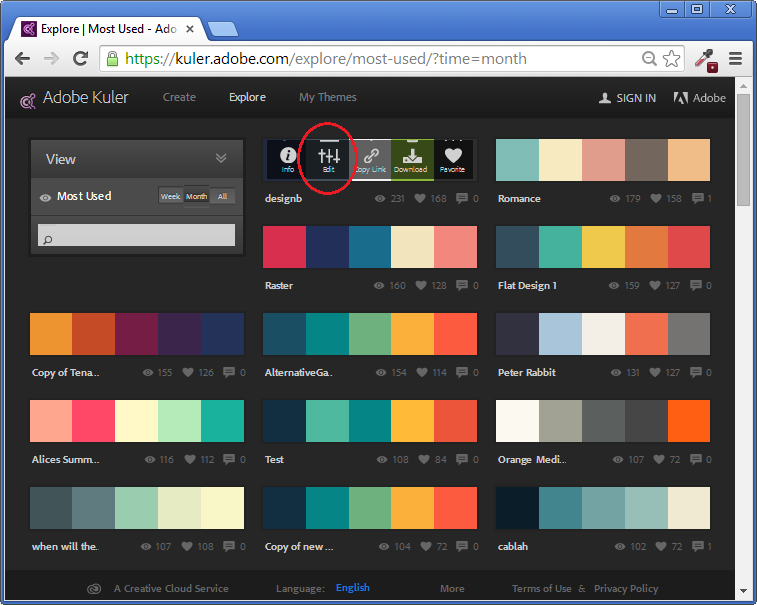Click the theme search field
The width and height of the screenshot is (757, 605).
(x=137, y=235)
